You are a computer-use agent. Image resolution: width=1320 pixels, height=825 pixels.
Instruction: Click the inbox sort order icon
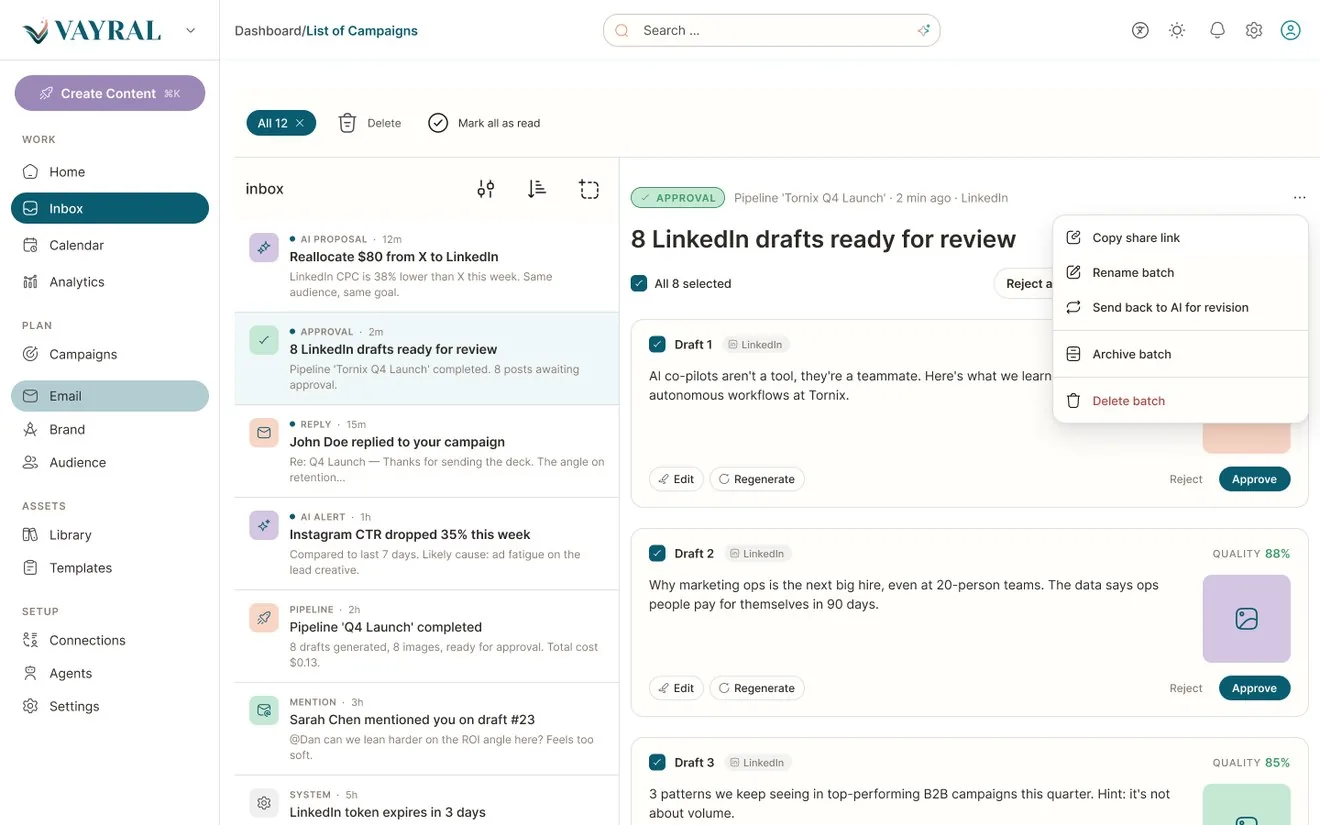537,189
